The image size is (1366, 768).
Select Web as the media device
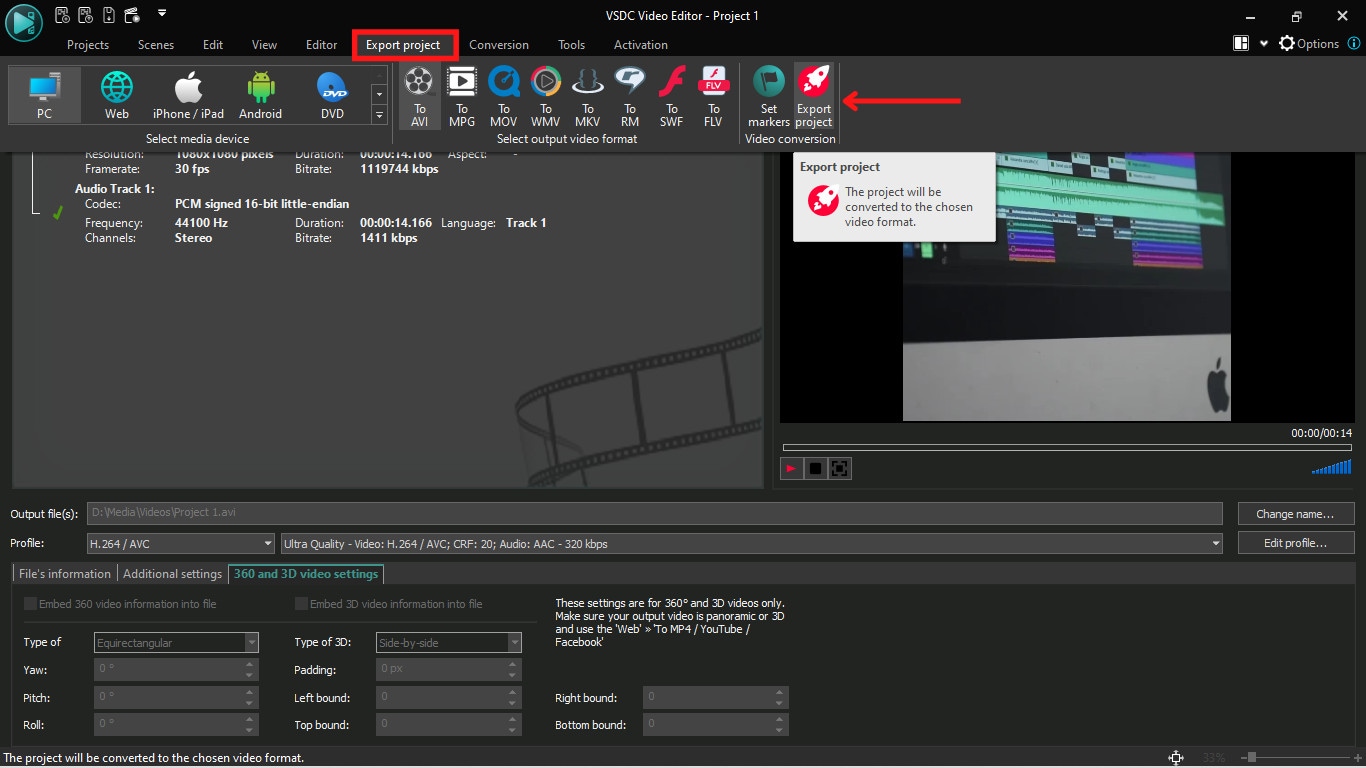117,96
